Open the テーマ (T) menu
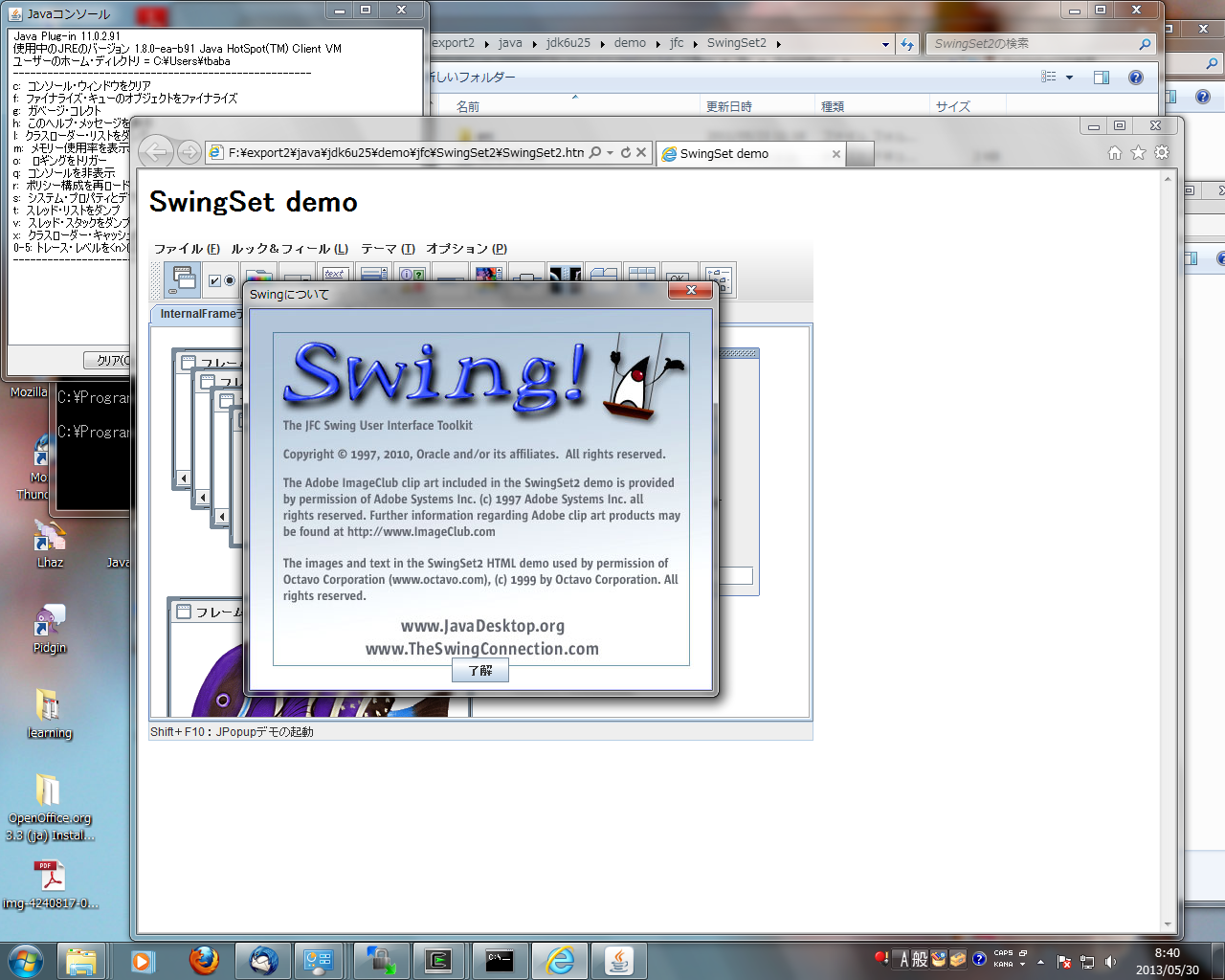1225x980 pixels. click(388, 249)
